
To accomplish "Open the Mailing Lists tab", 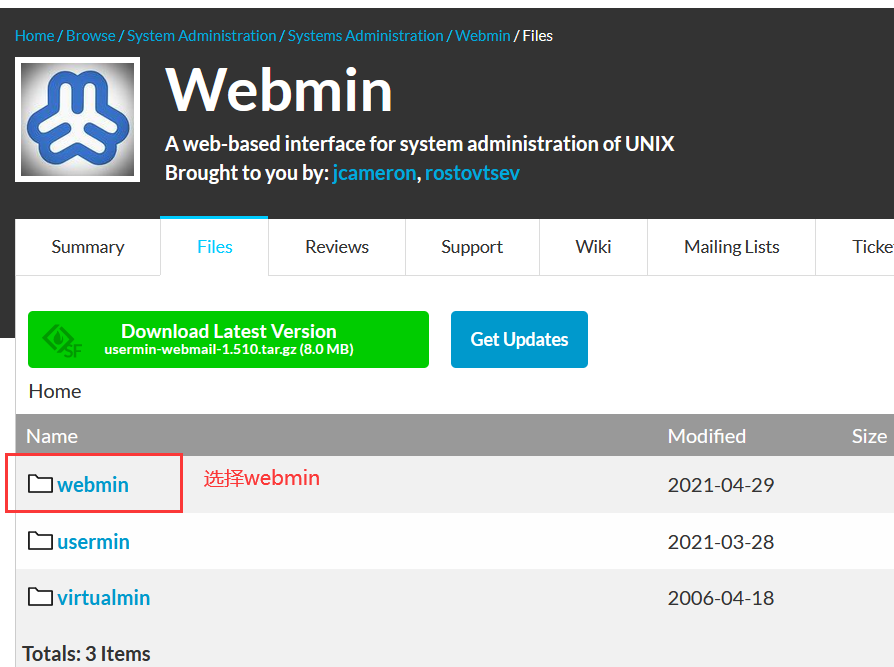I will click(732, 247).
